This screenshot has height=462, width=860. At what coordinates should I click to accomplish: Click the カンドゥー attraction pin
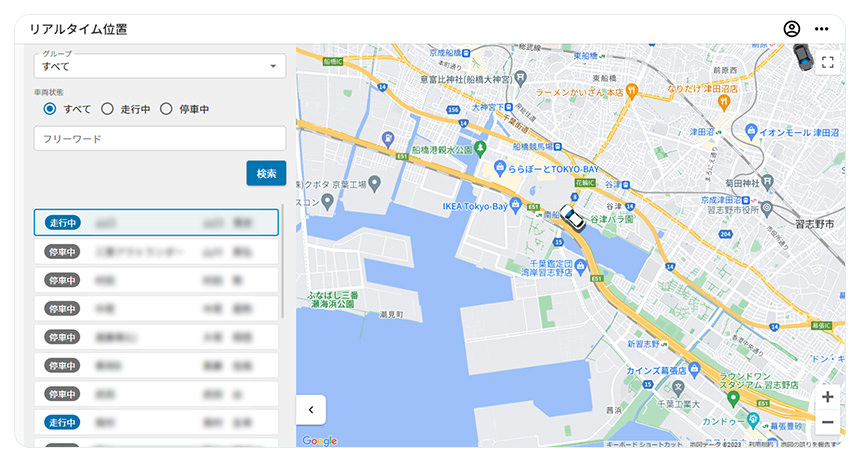point(753,421)
